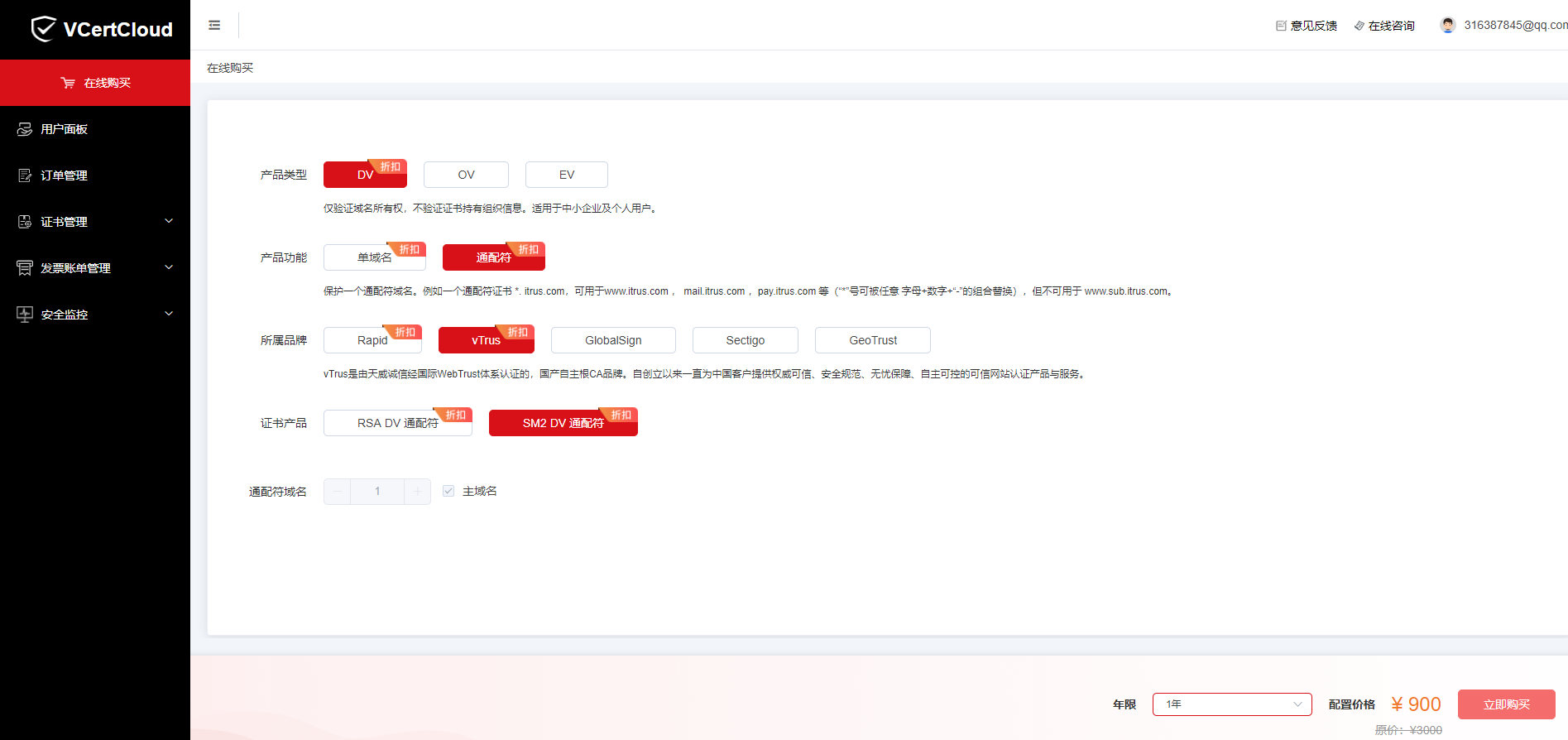The image size is (1568, 740).
Task: Decrease the 通配符域名 count with minus
Action: click(337, 492)
